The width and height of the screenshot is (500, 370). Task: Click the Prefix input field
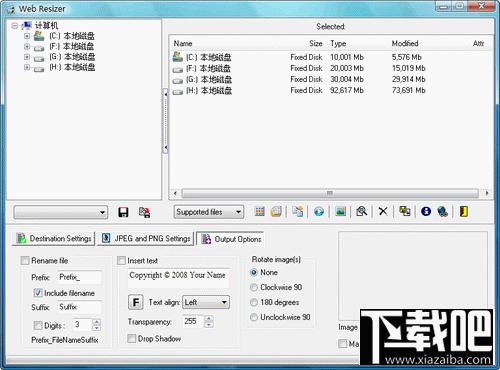coord(79,277)
